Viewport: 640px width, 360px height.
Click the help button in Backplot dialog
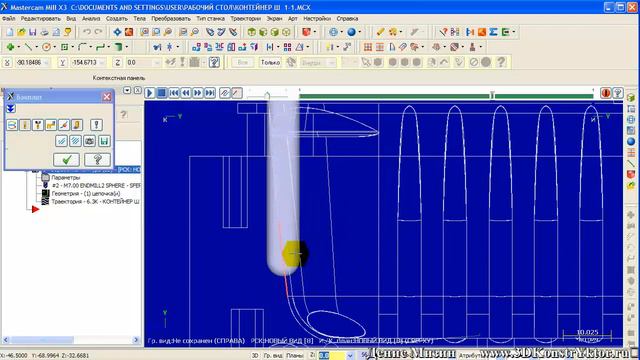tap(97, 160)
